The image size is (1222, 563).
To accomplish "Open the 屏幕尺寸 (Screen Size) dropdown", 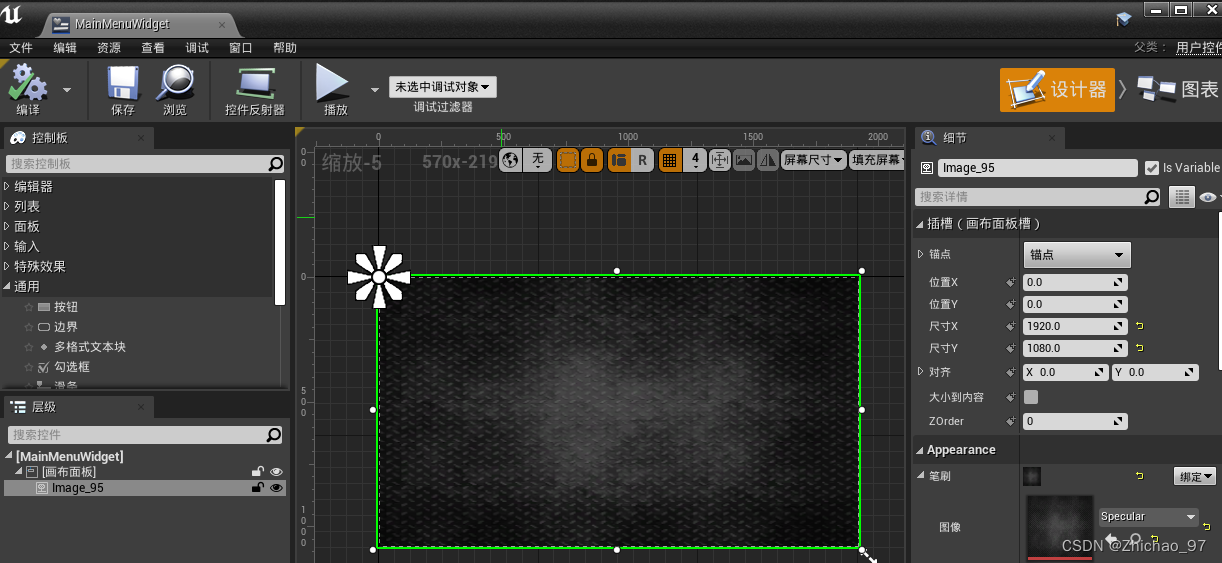I will [x=813, y=160].
